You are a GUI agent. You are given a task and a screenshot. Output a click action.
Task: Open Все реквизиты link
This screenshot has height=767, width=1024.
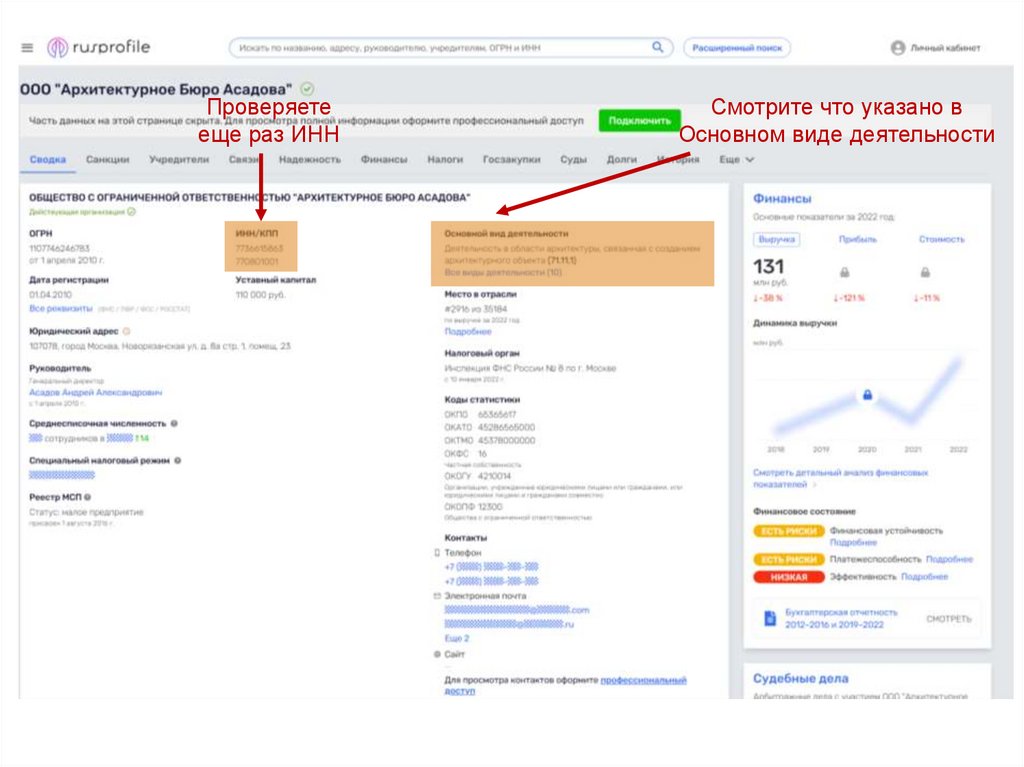click(x=61, y=308)
